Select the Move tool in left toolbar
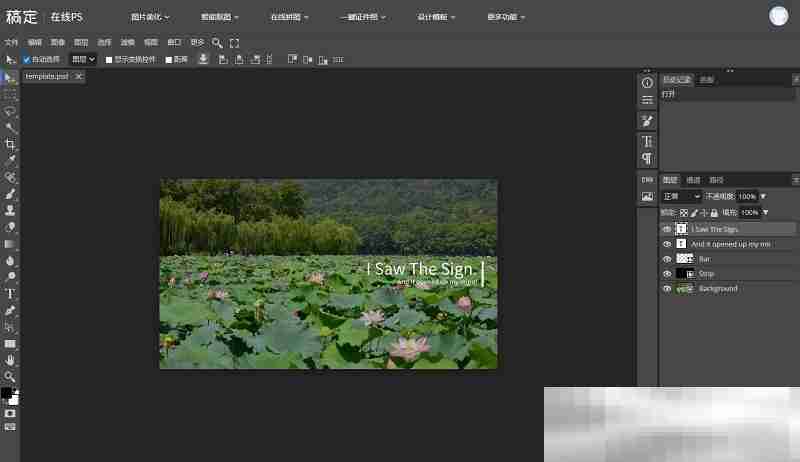This screenshot has width=800, height=462. [x=9, y=79]
